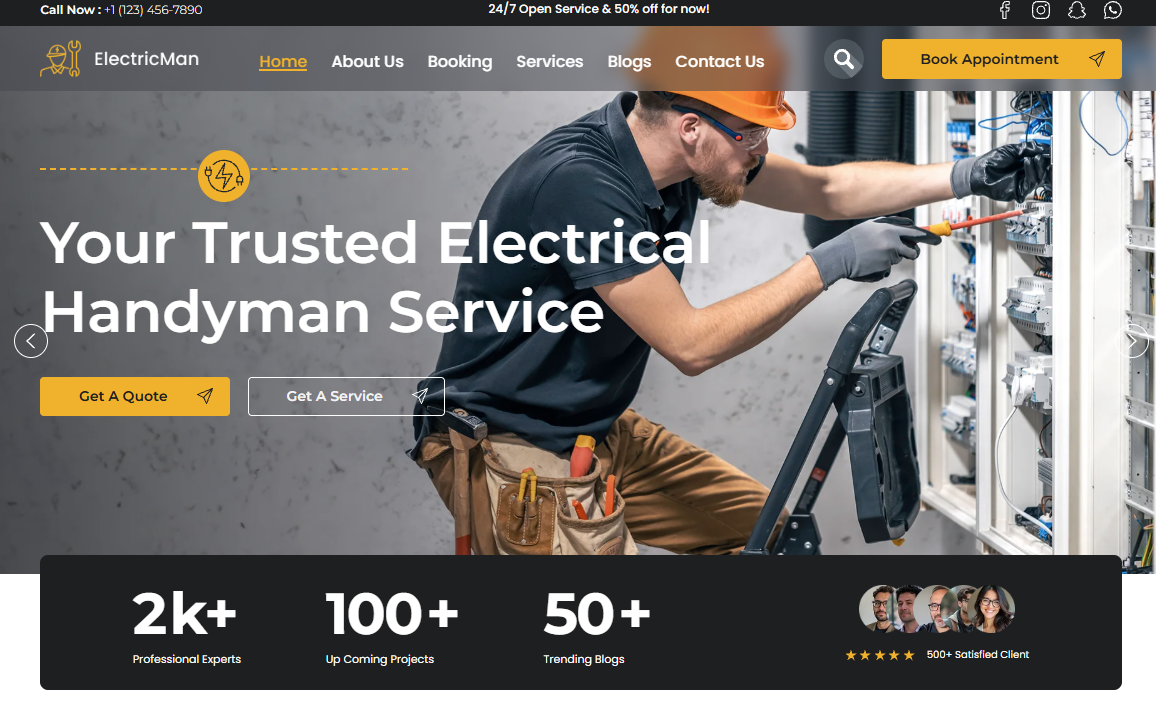Navigate to Booking menu item
Image resolution: width=1156 pixels, height=723 pixels.
(460, 62)
